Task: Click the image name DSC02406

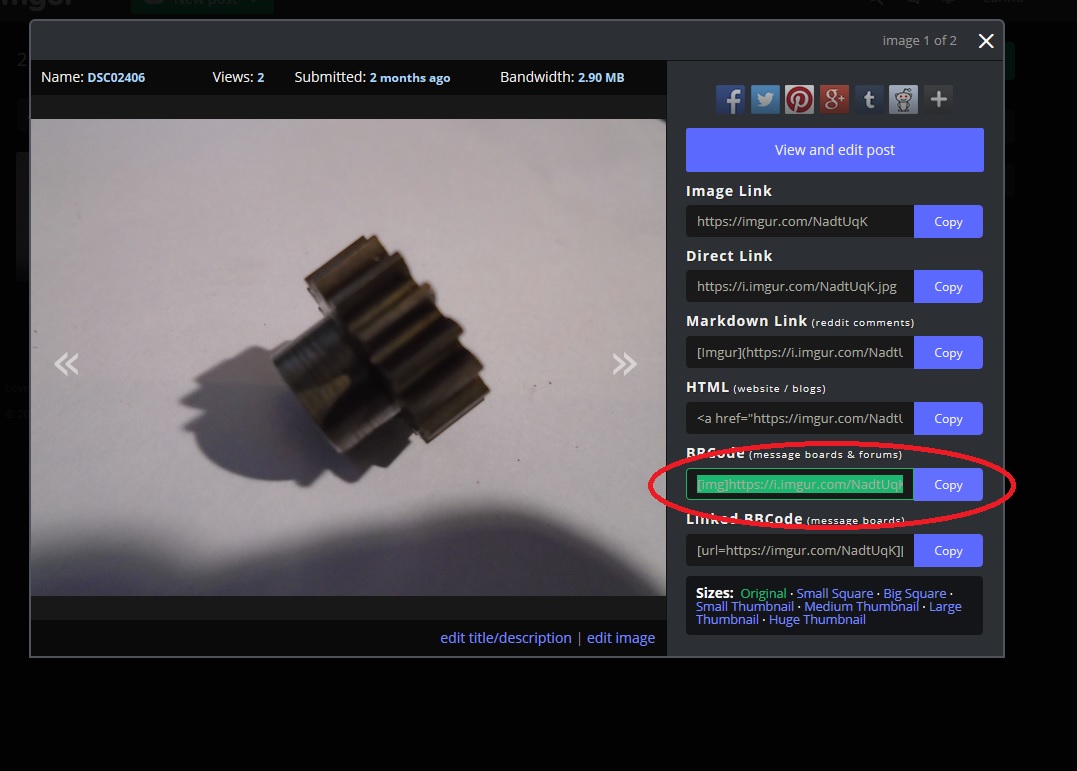Action: (x=116, y=78)
